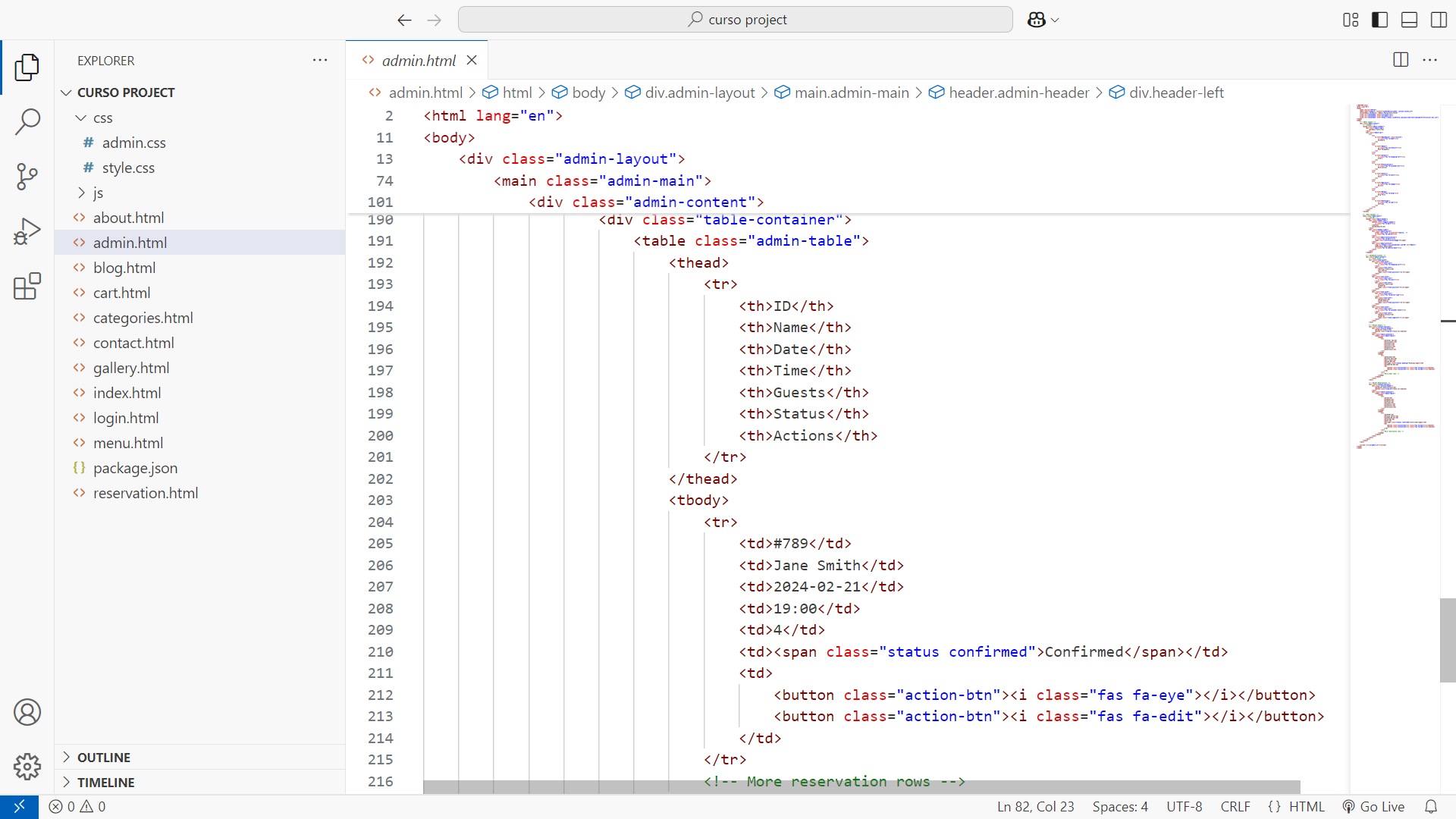
Task: Open the Extensions view
Action: tap(27, 286)
